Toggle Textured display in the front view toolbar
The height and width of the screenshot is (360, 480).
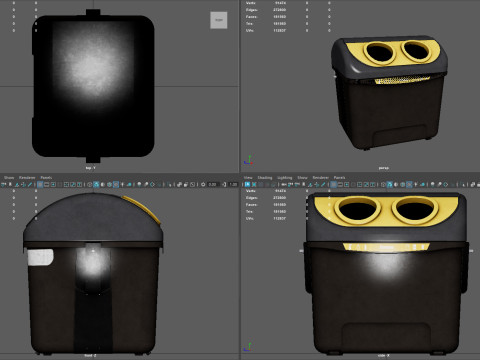coord(116,184)
